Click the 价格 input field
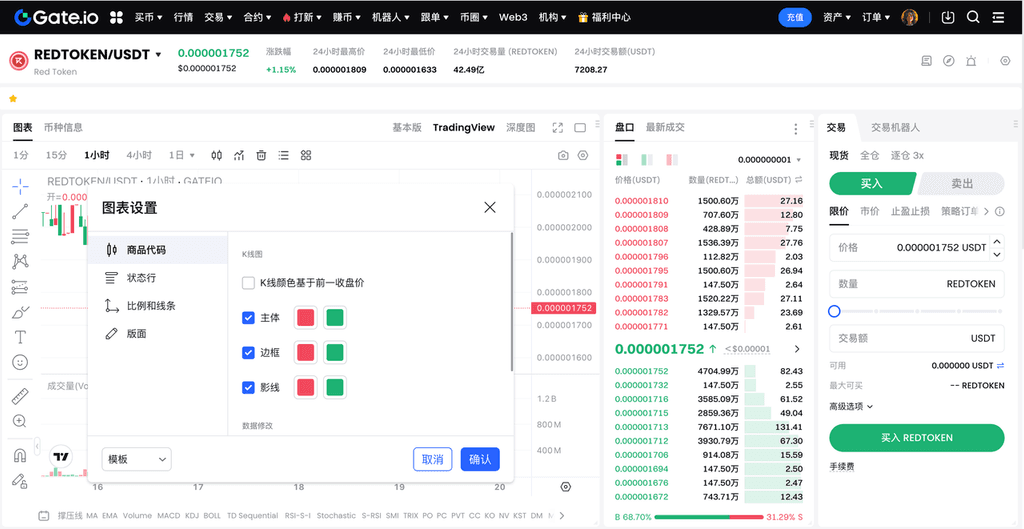Viewport: 1024px width, 529px height. click(916, 247)
